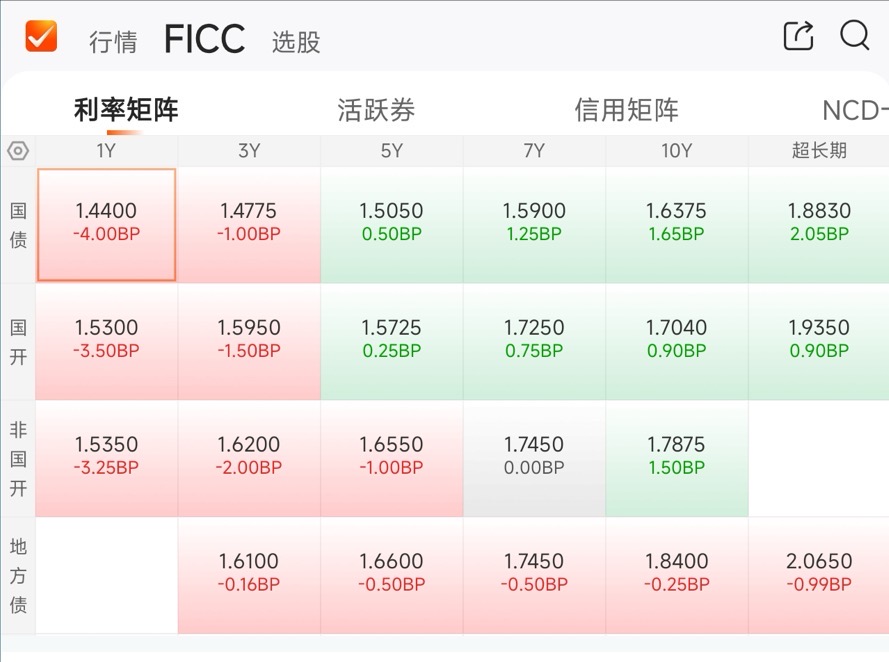Screen dimensions: 889x662
Task: Select the 地方债 row label
Action: click(x=18, y=575)
